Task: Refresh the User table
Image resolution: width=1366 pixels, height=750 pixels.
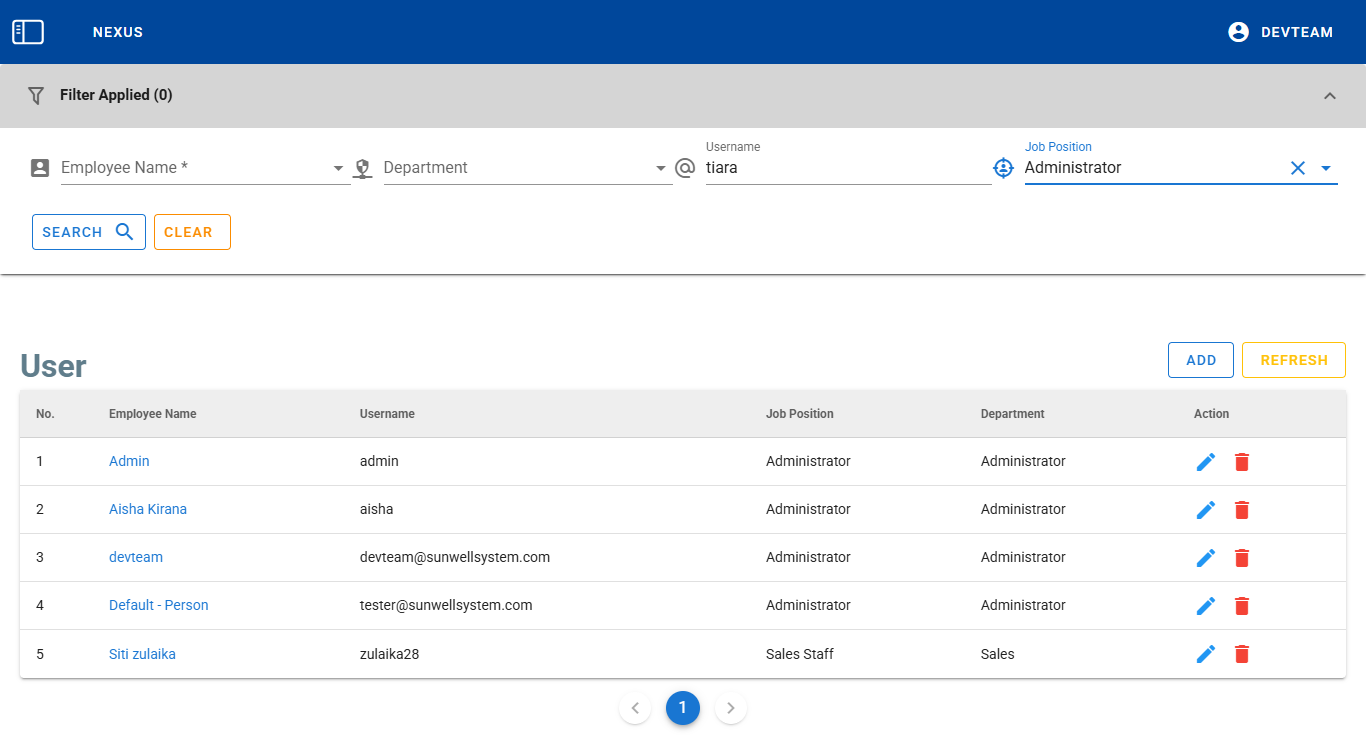Action: 1293,360
